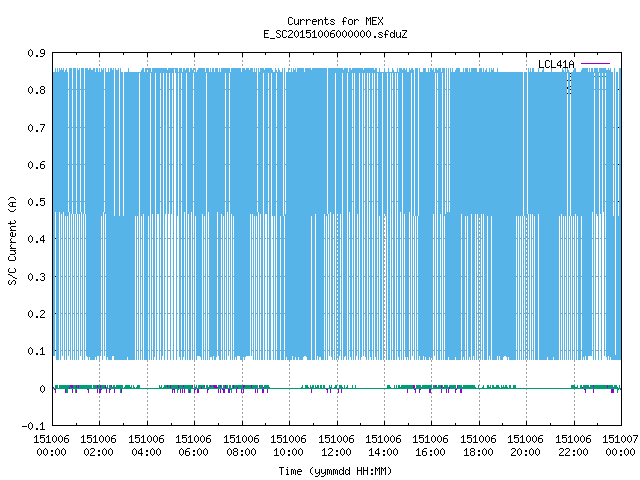Click the 151006 06:00 x-axis tick label
Screen dimensions: 640x480
(x=193, y=446)
